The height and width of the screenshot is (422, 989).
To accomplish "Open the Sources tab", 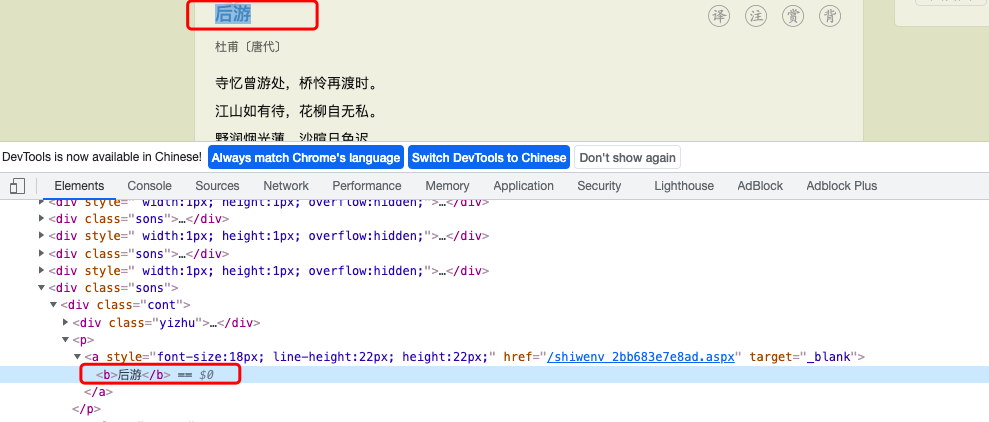I will tap(217, 185).
